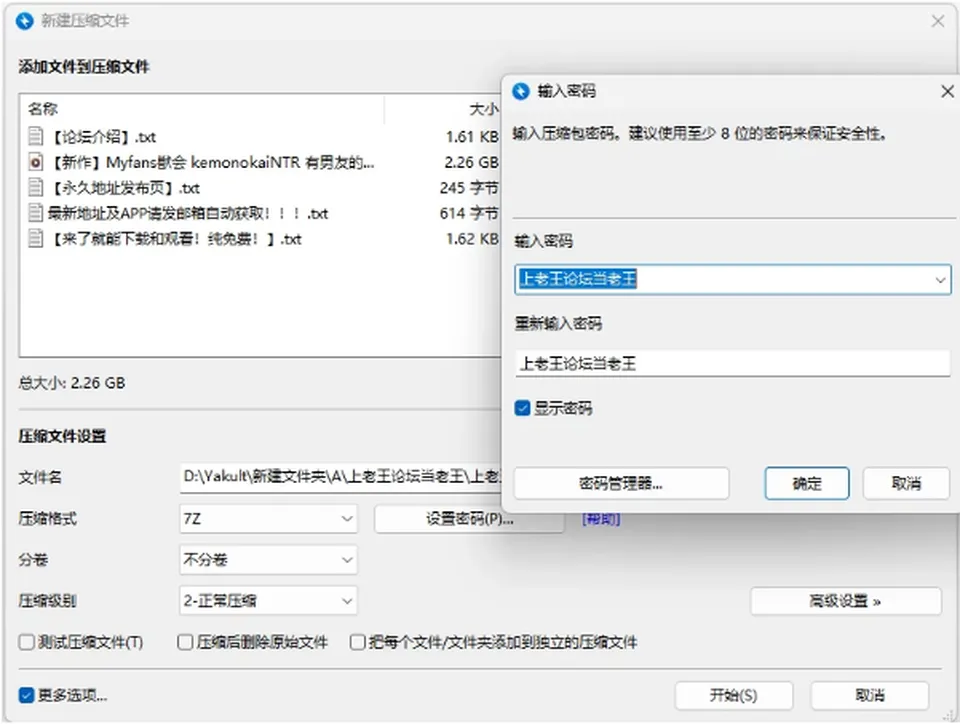Enable 测试压缩文件(T) checkbox
Viewport: 960px width, 724px height.
click(26, 642)
